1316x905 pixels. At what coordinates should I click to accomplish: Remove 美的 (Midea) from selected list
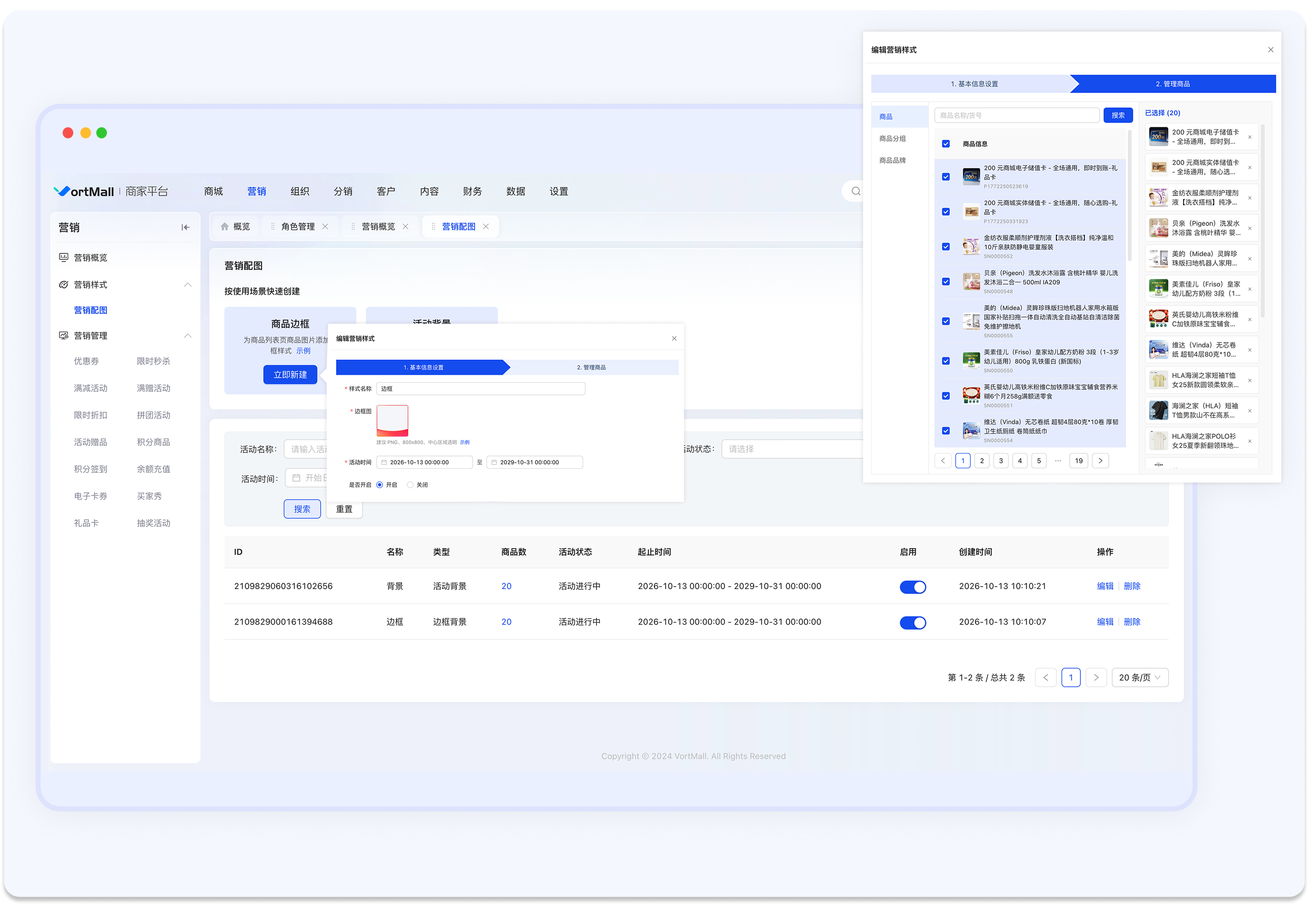click(1250, 259)
